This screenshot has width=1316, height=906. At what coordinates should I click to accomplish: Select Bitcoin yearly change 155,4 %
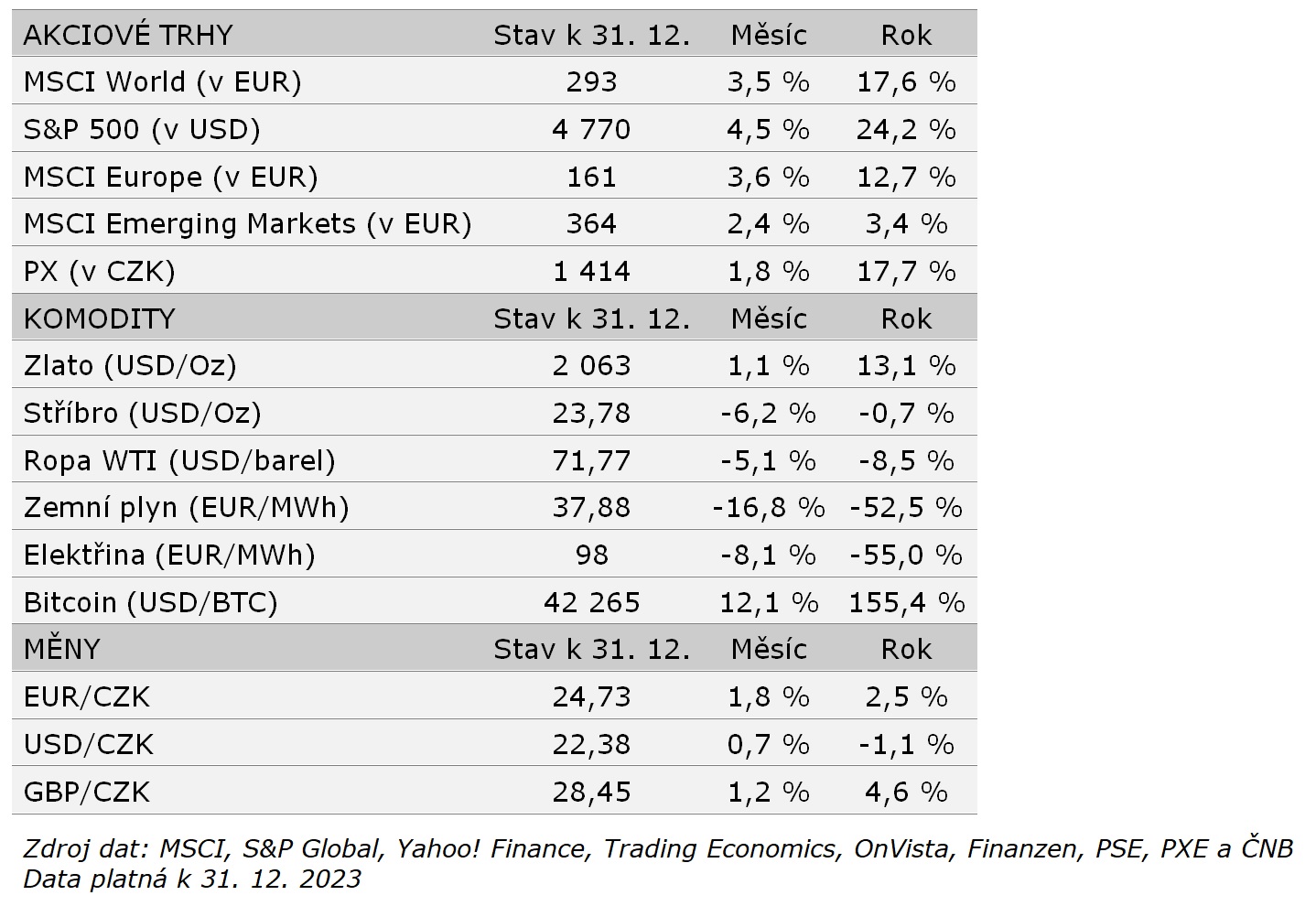tap(906, 603)
